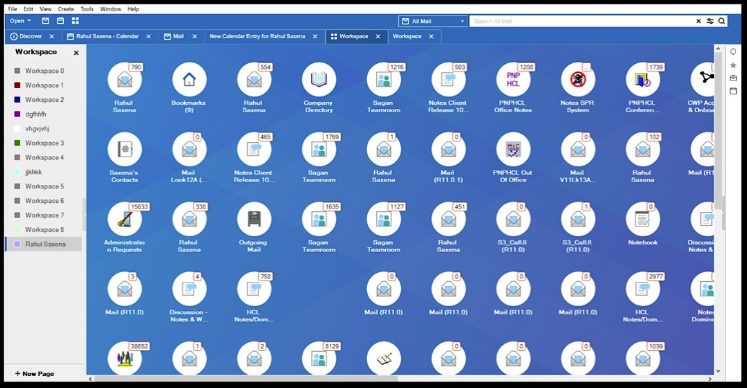Open the Company Directory icon
747x388 pixels.
click(319, 80)
